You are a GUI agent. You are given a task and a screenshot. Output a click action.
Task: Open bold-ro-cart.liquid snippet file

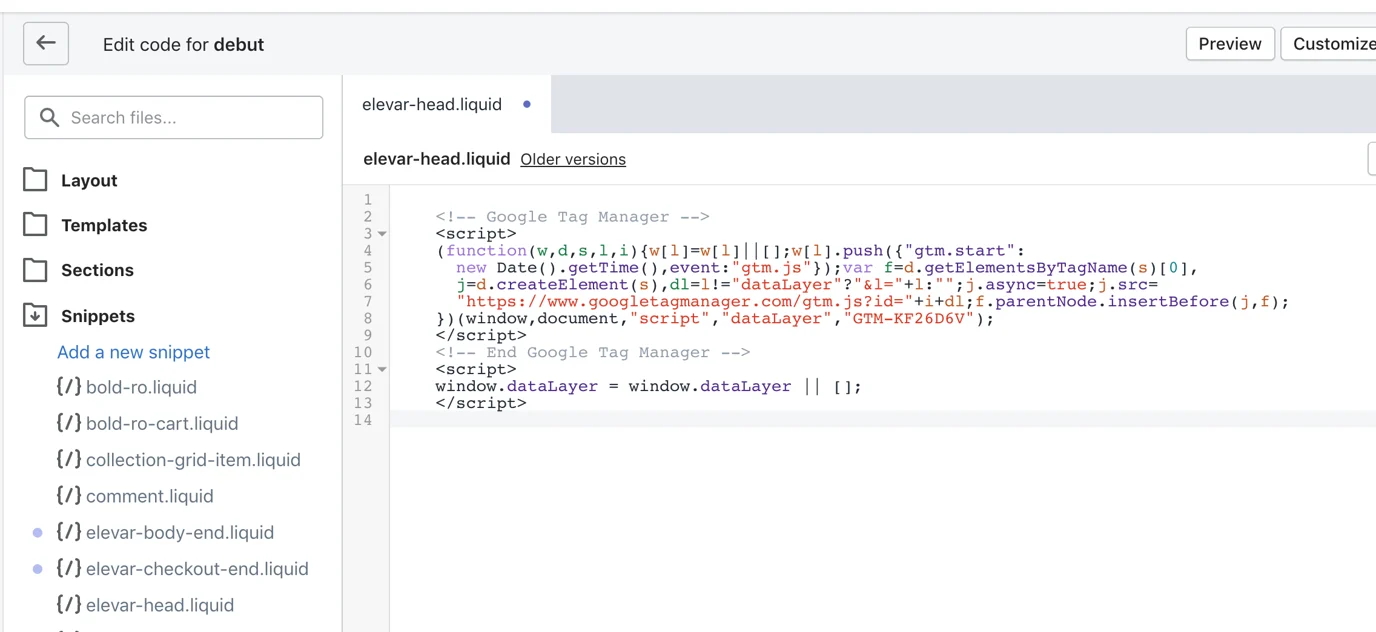click(x=162, y=424)
